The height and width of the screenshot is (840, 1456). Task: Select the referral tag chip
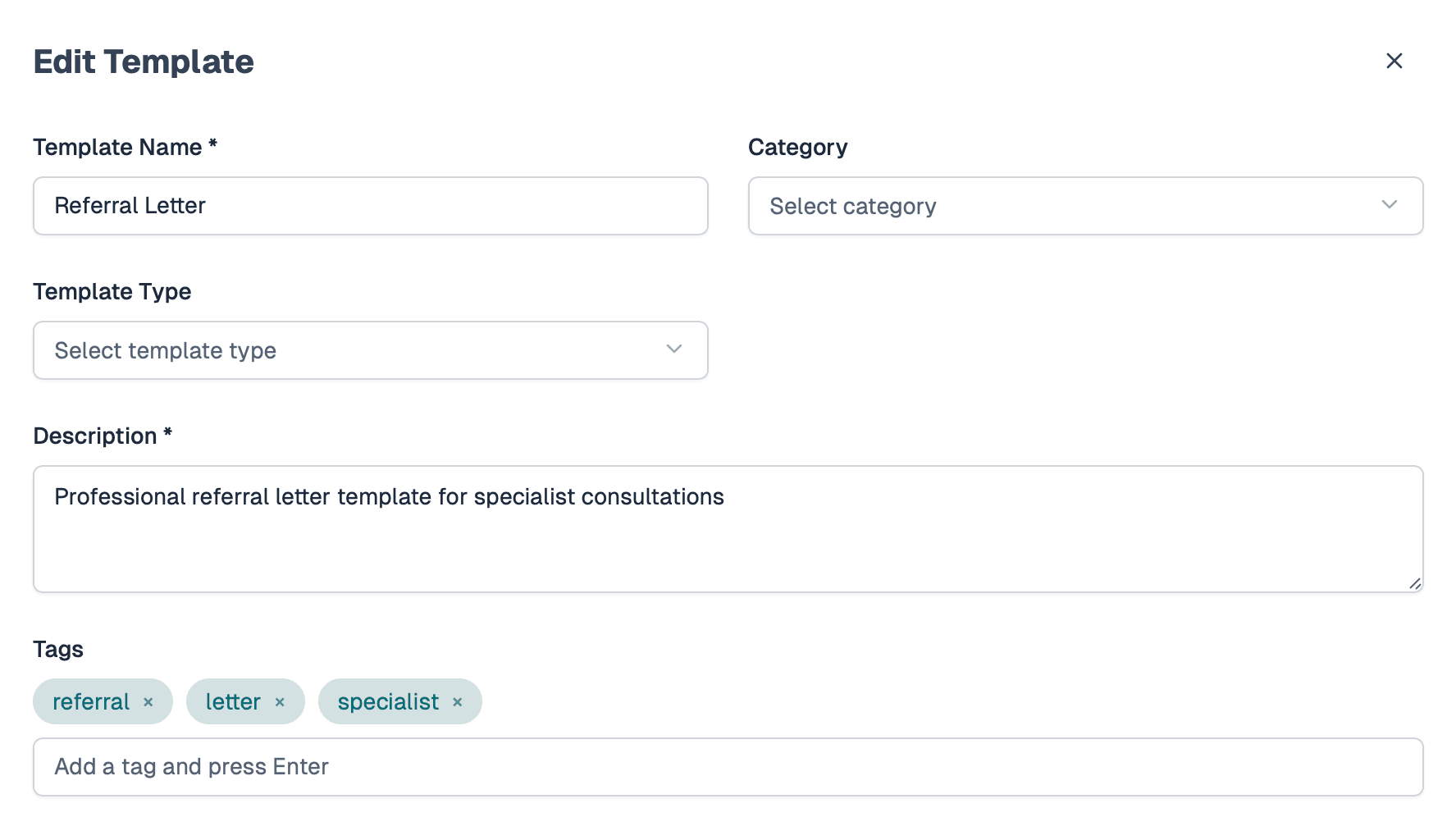point(90,701)
